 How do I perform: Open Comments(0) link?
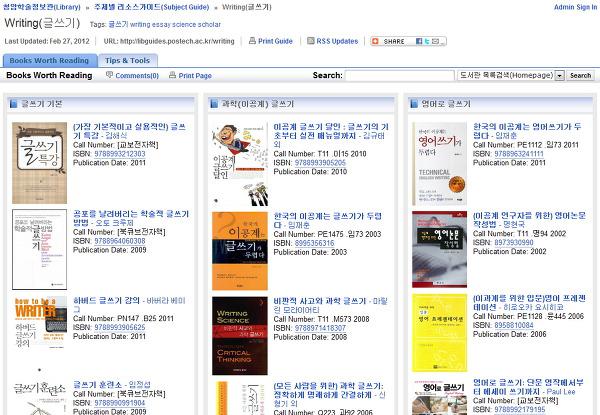click(x=137, y=76)
